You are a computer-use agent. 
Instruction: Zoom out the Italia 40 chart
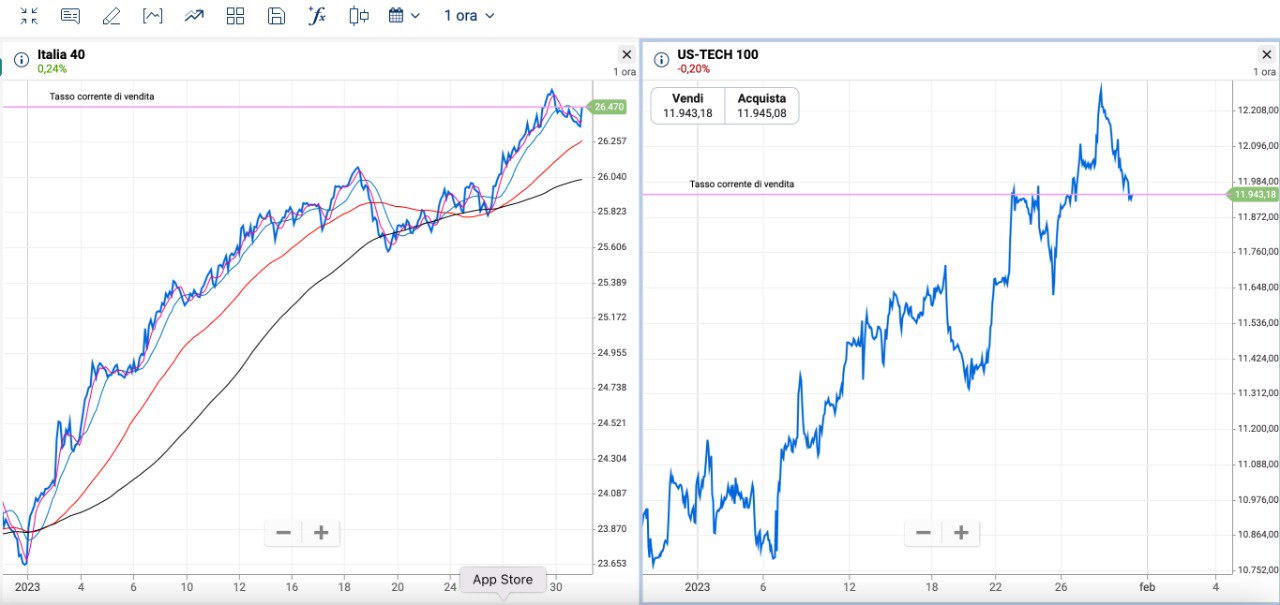(x=284, y=533)
